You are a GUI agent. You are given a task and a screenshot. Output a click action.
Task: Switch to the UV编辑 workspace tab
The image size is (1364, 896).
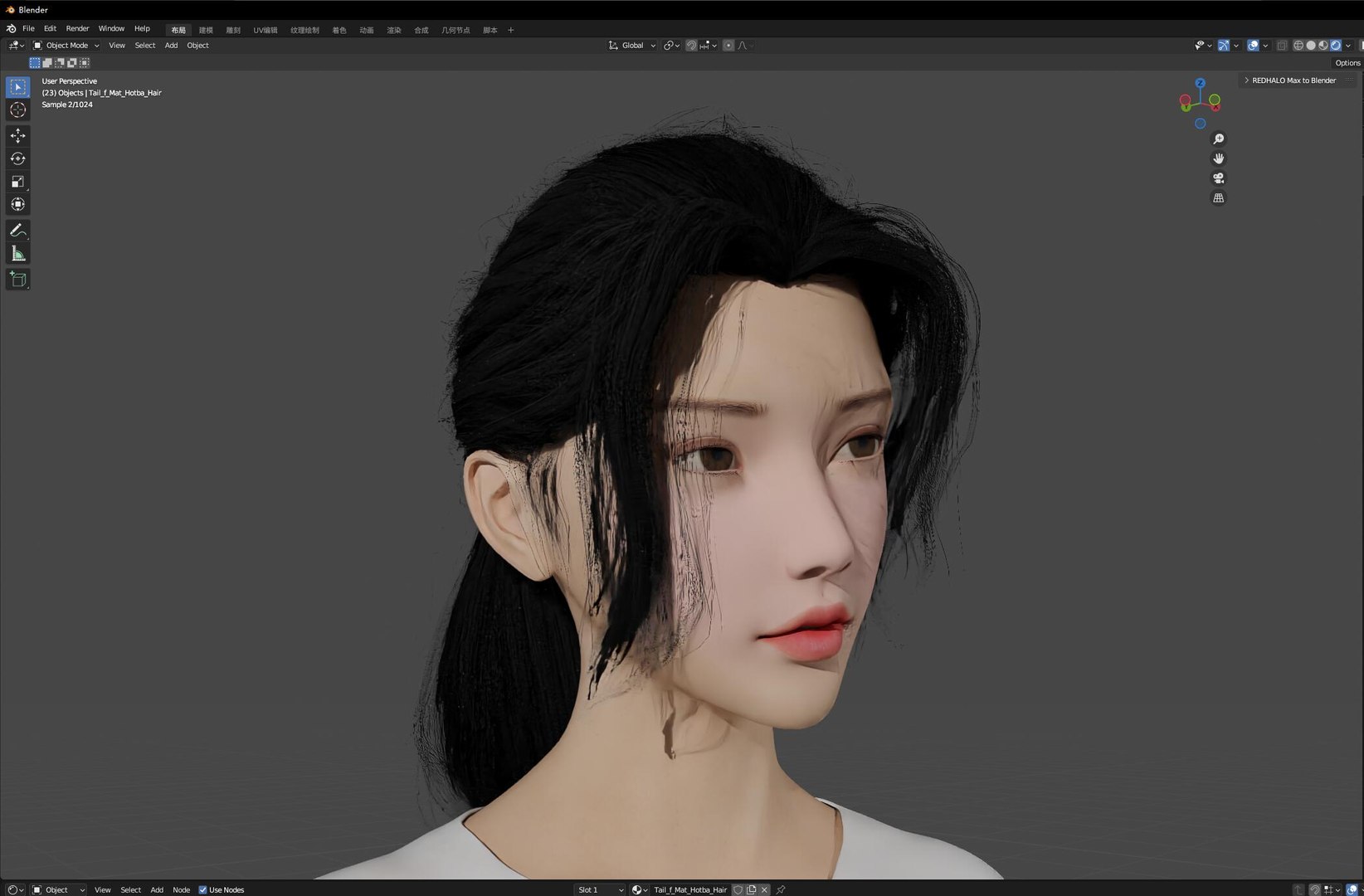pos(265,30)
